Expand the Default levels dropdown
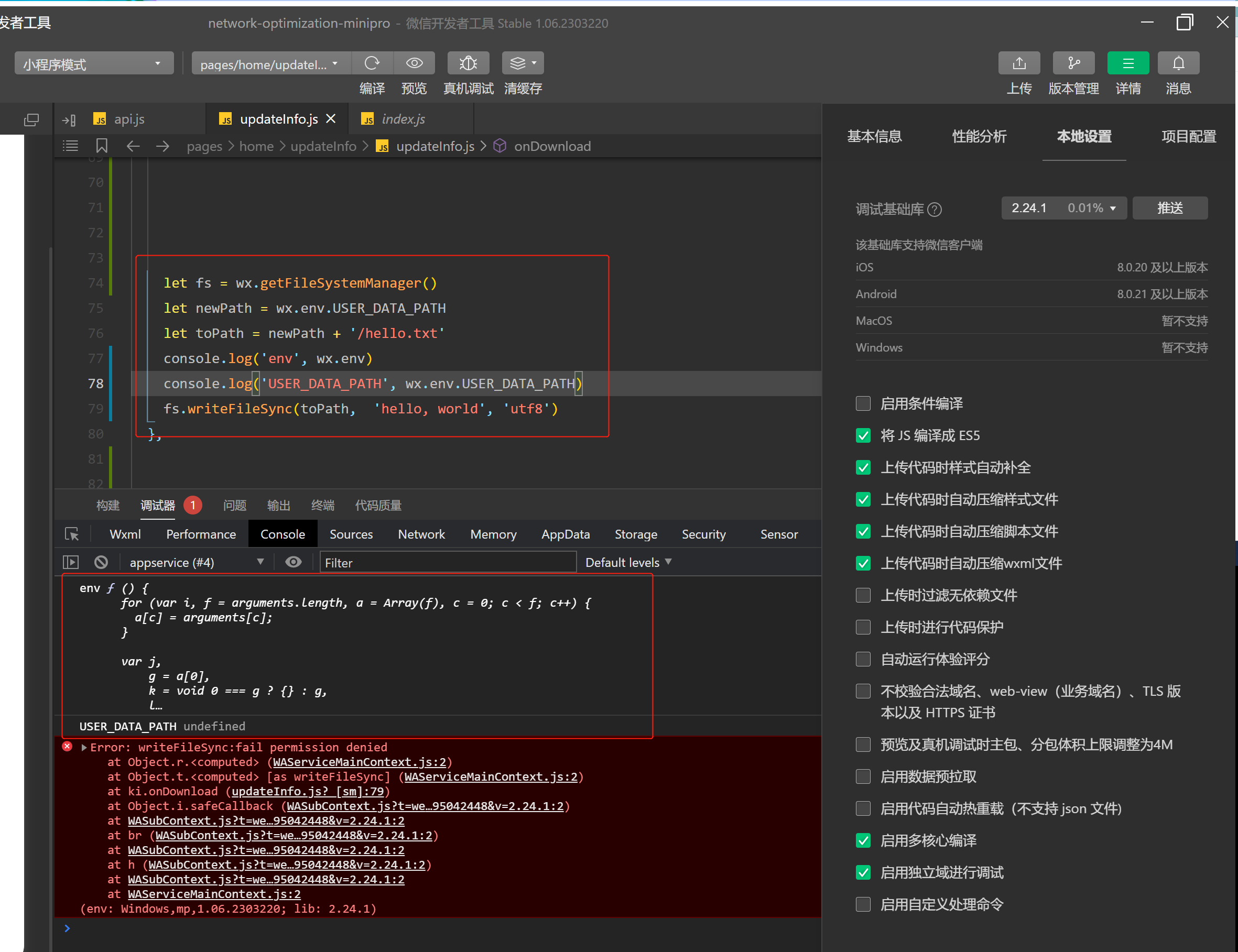The width and height of the screenshot is (1238, 952). (628, 562)
